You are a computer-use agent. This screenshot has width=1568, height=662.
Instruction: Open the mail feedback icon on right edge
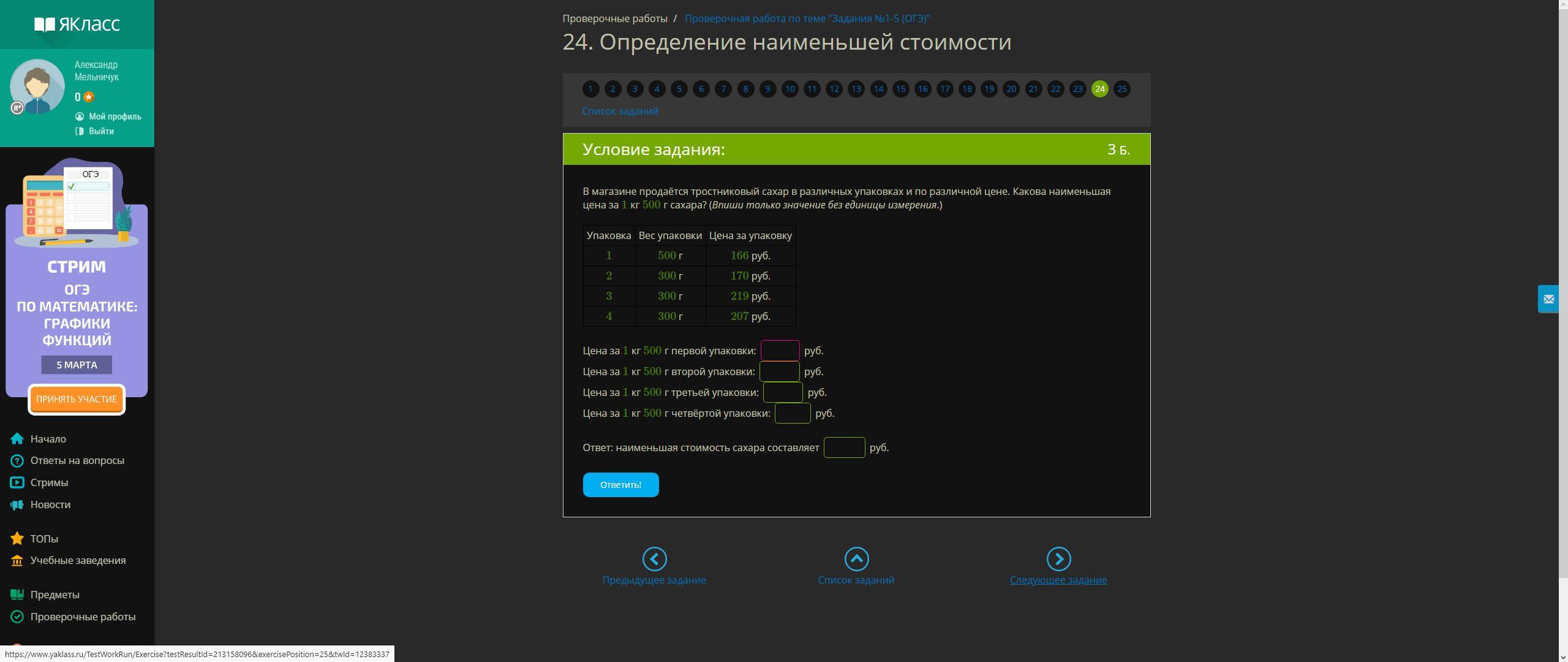tap(1548, 299)
